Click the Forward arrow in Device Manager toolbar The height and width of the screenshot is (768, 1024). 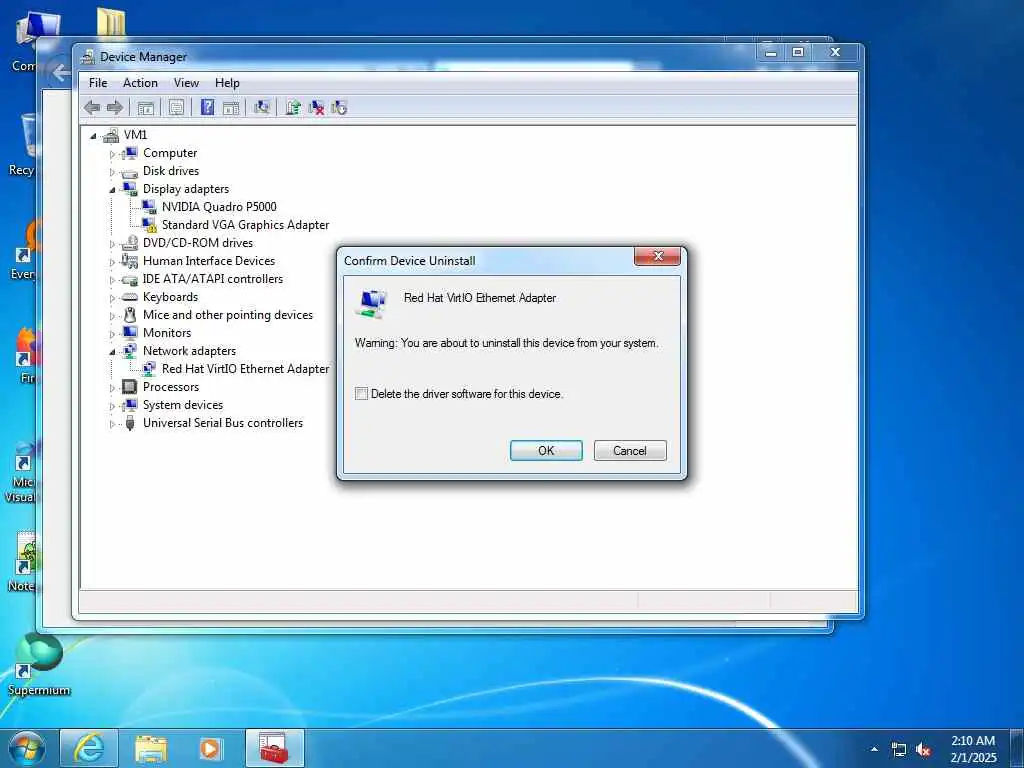click(115, 108)
